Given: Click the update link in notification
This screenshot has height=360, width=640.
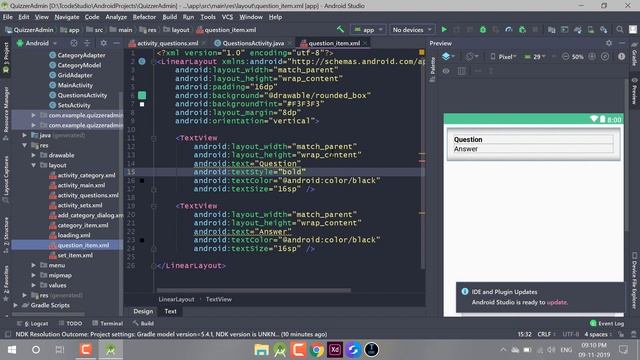Looking at the screenshot, I should coord(557,302).
